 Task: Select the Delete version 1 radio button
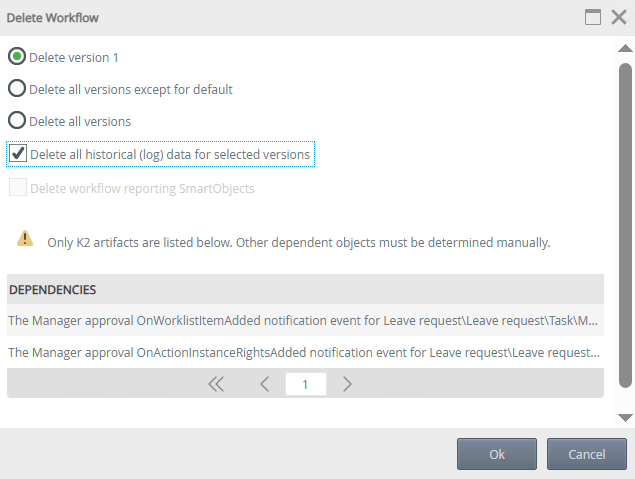click(x=17, y=57)
